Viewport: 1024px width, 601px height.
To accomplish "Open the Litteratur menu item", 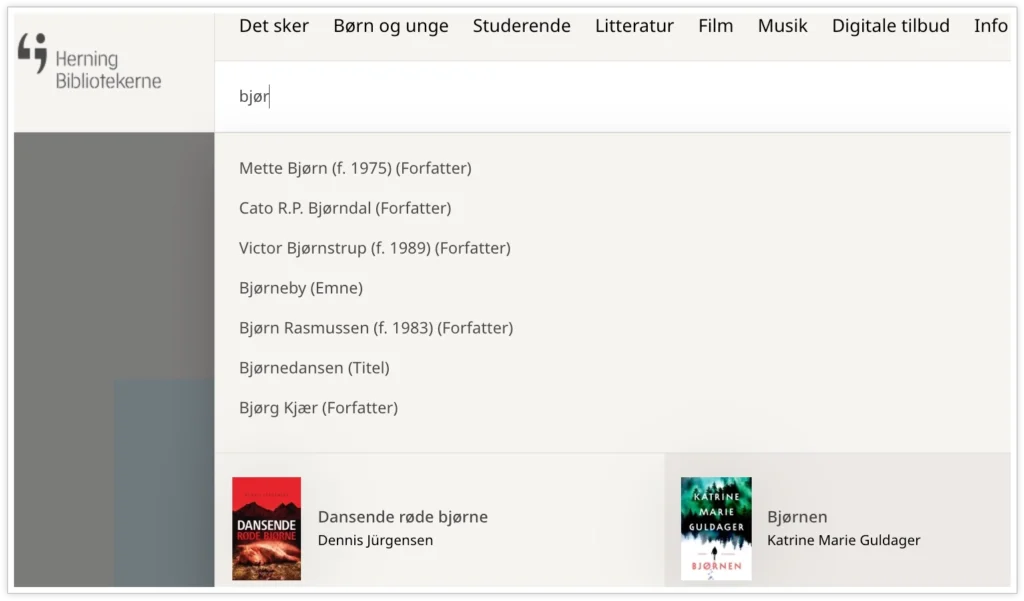I will click(x=634, y=26).
